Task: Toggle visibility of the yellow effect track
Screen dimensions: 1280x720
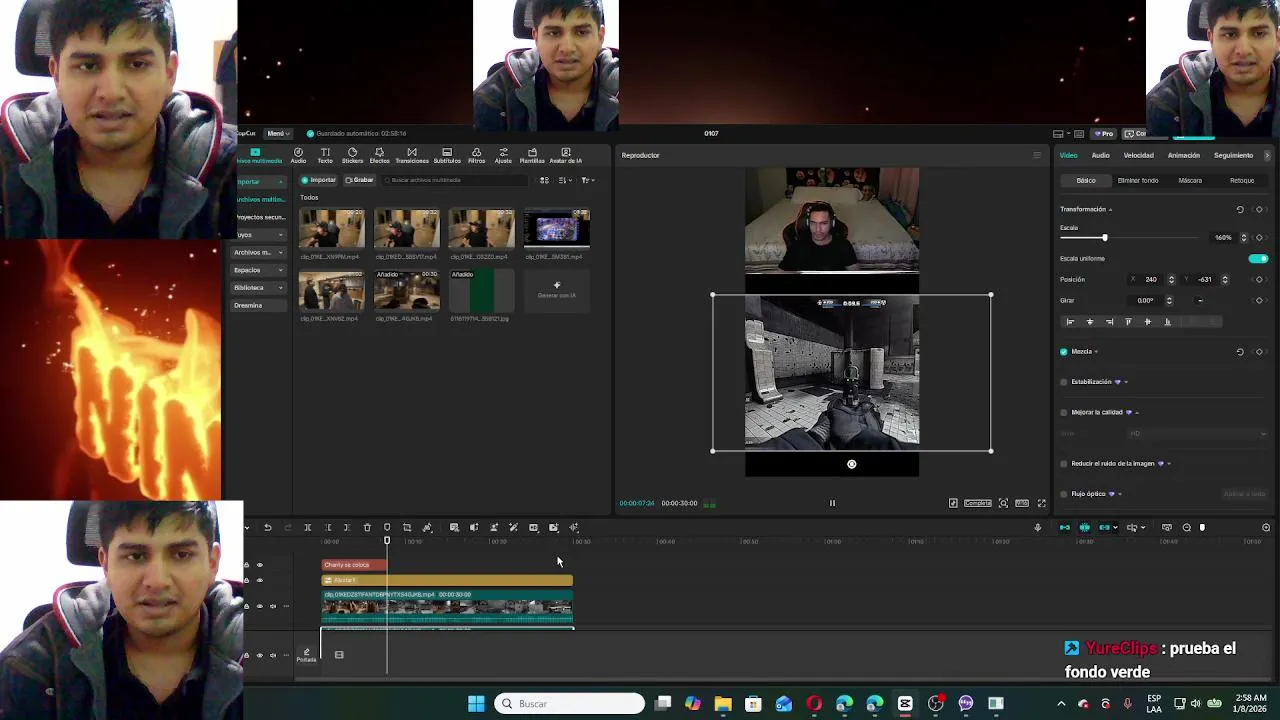Action: tap(260, 580)
